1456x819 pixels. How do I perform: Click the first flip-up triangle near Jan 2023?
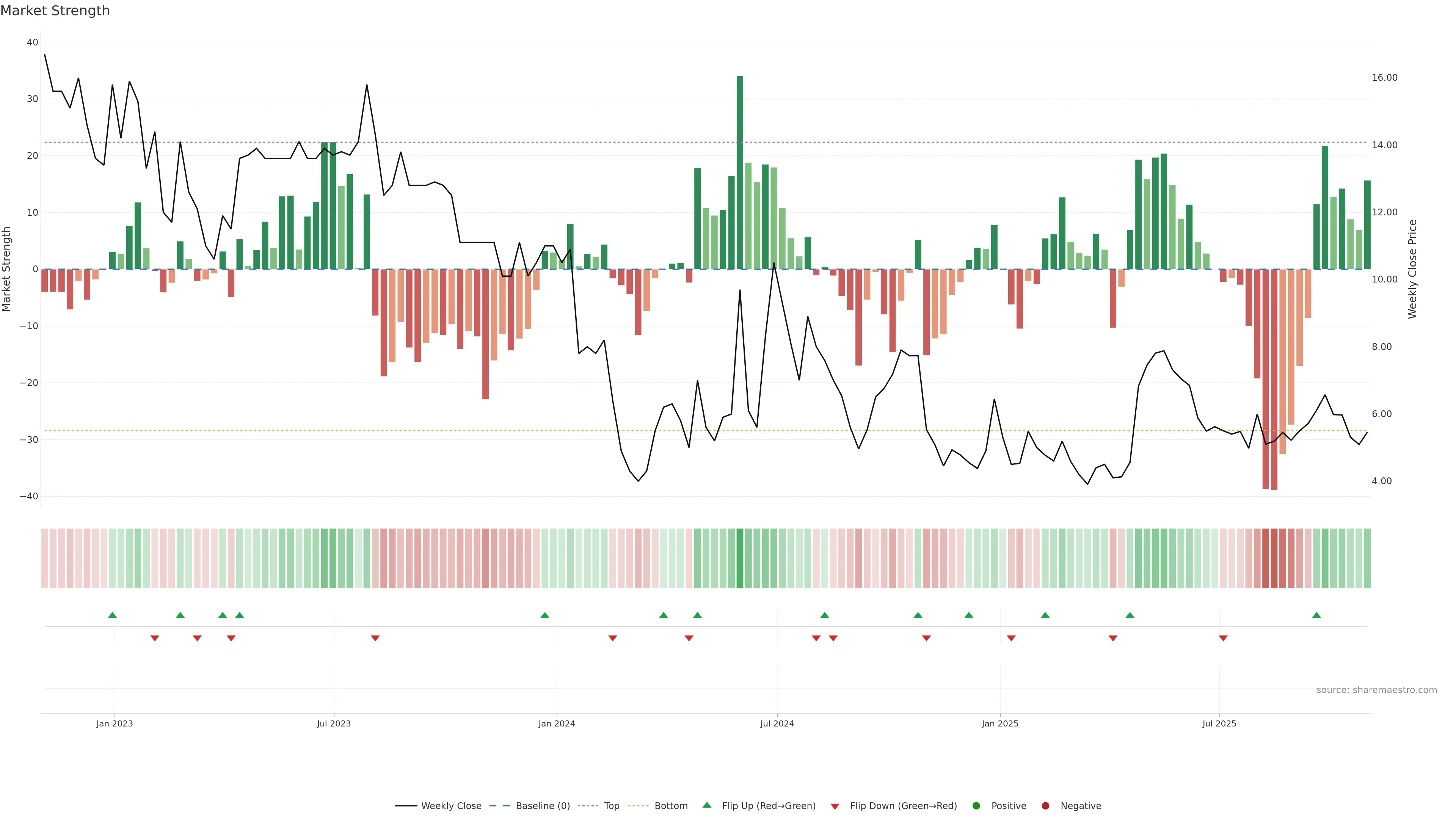(113, 615)
